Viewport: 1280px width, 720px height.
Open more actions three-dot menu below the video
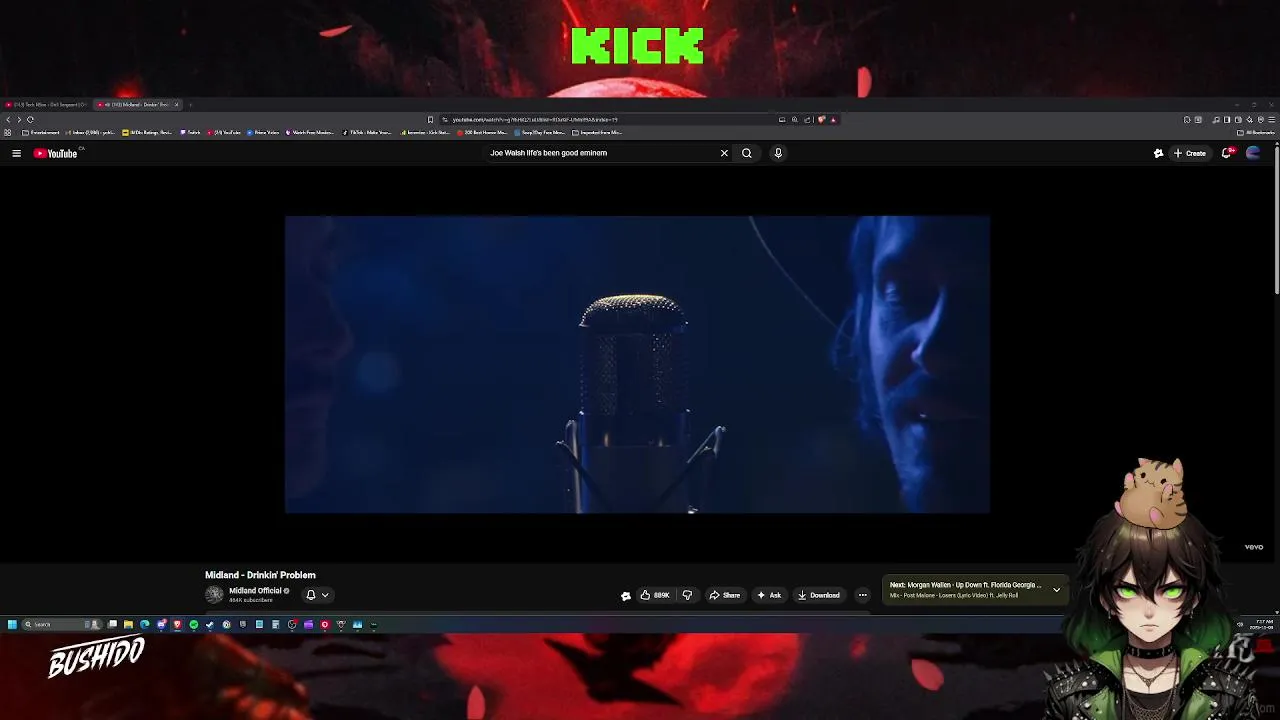pos(862,595)
